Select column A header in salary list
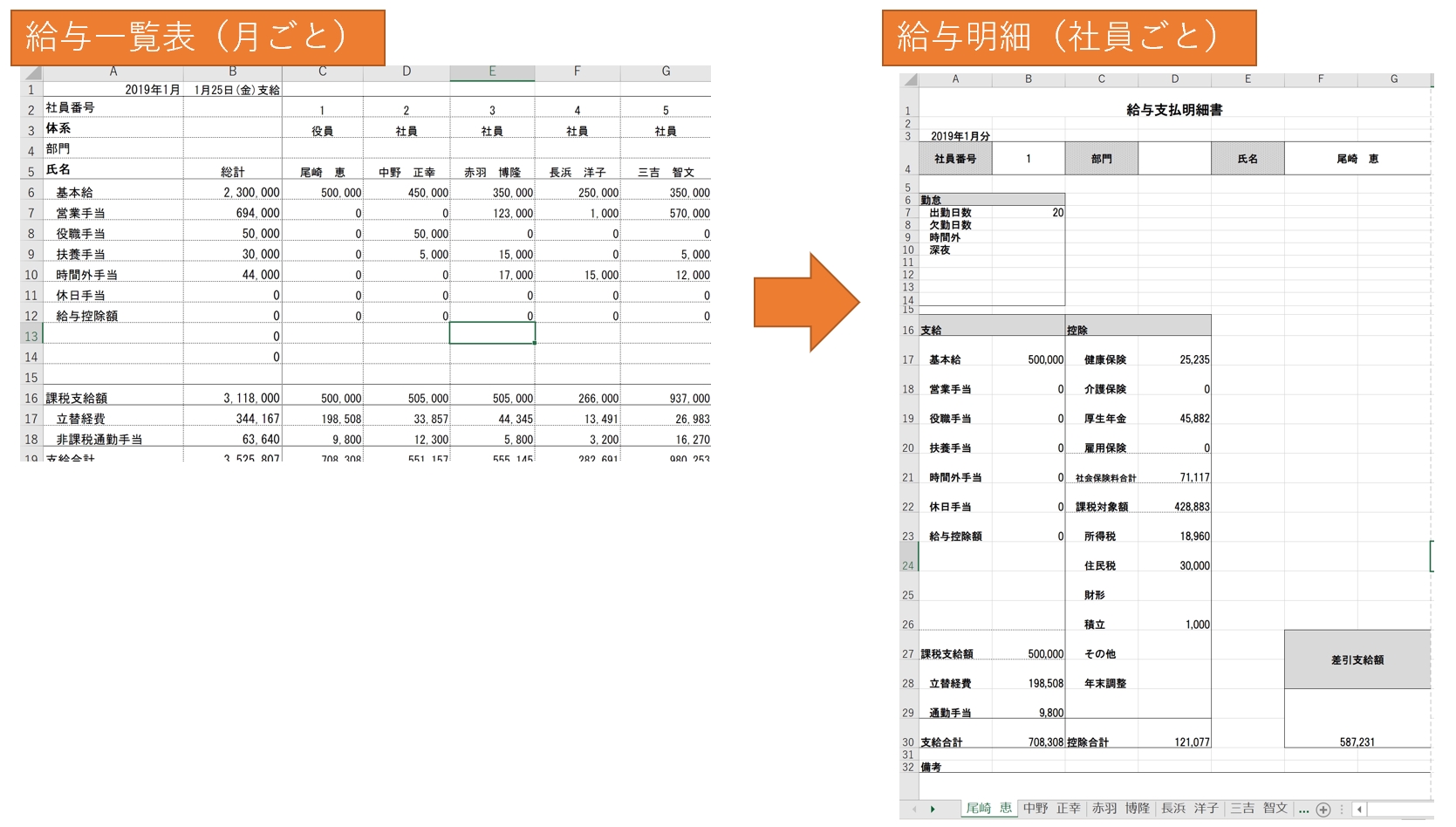The width and height of the screenshot is (1456, 827). (113, 72)
